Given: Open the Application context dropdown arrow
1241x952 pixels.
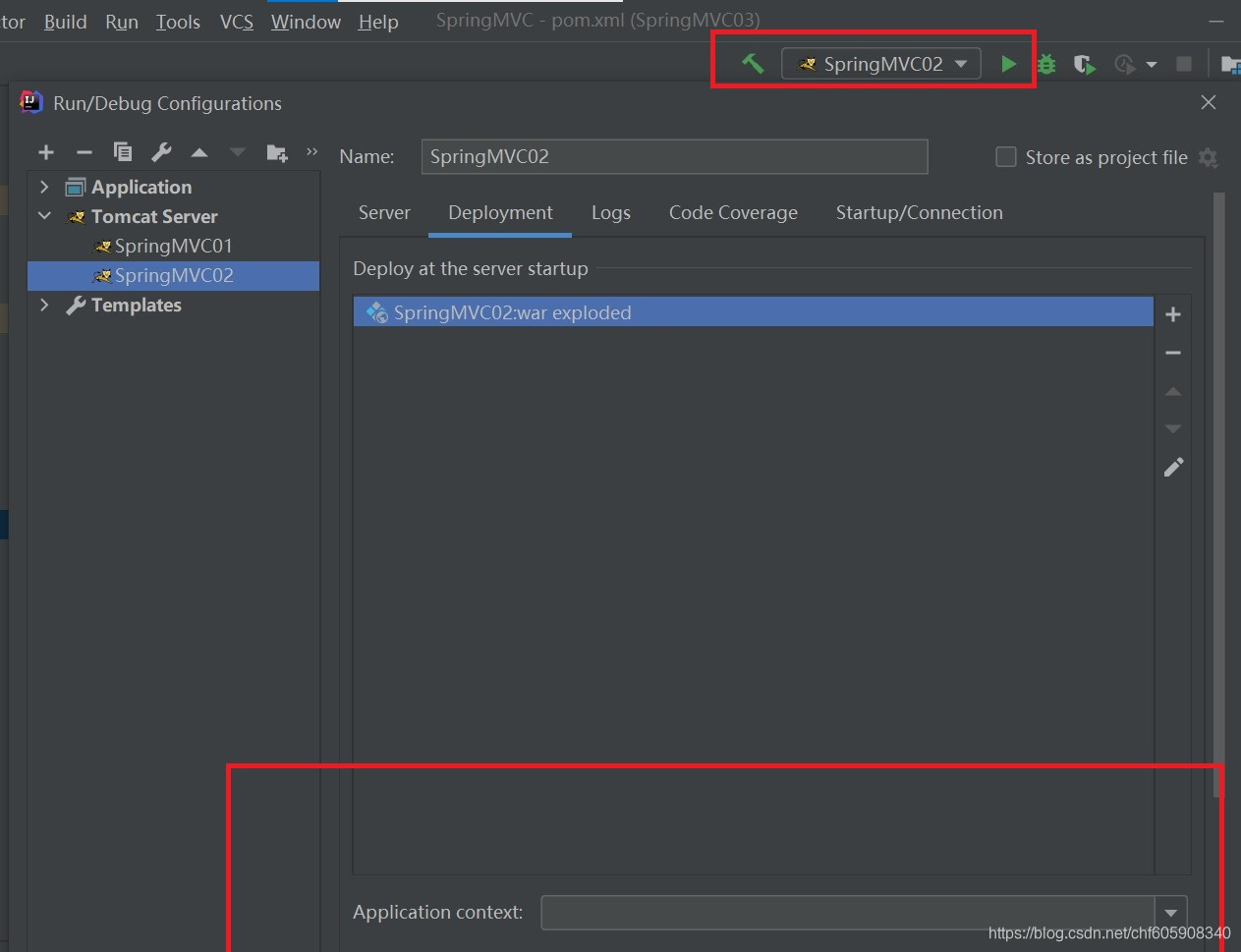Looking at the screenshot, I should point(1171,913).
